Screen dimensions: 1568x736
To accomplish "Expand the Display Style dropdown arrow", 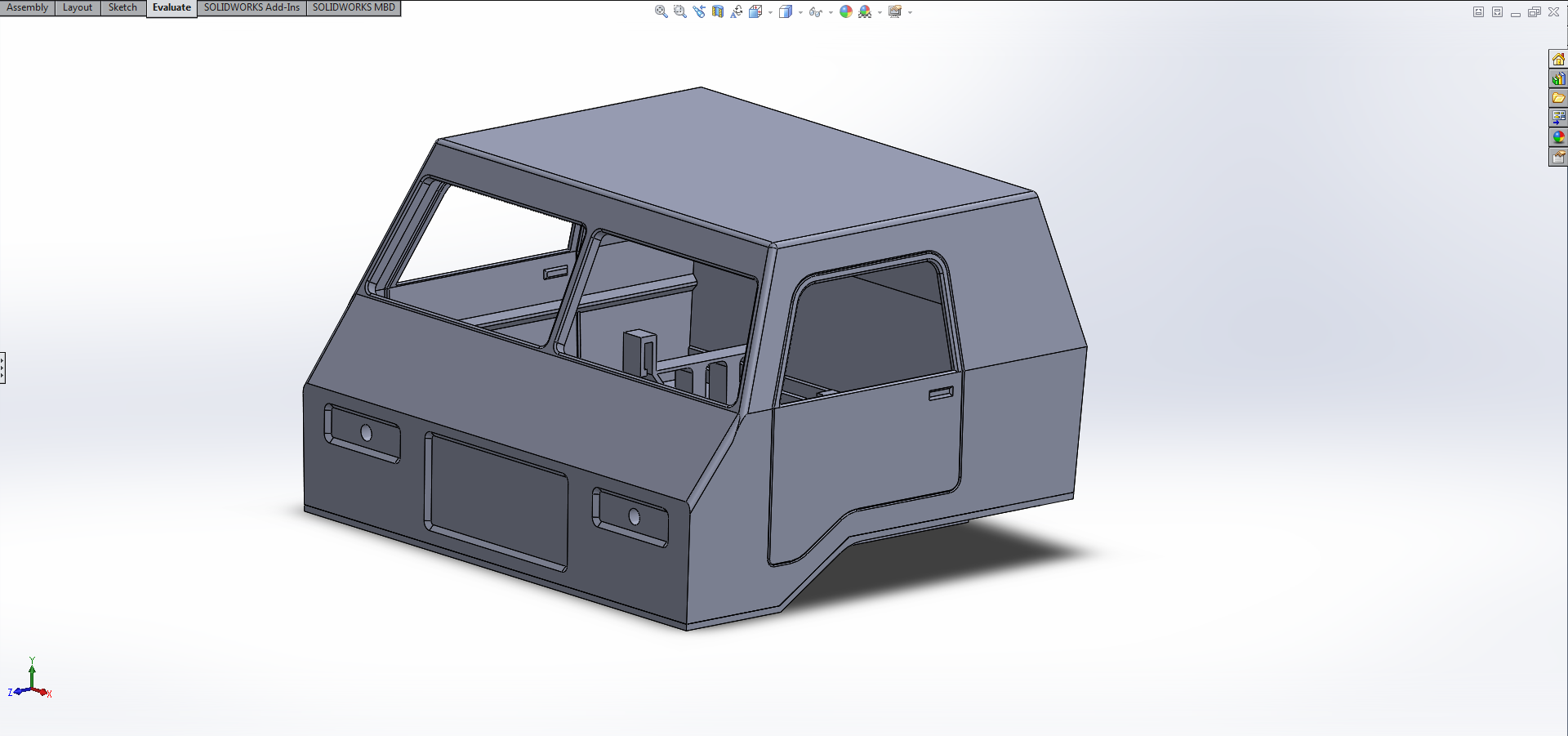I will tap(800, 12).
